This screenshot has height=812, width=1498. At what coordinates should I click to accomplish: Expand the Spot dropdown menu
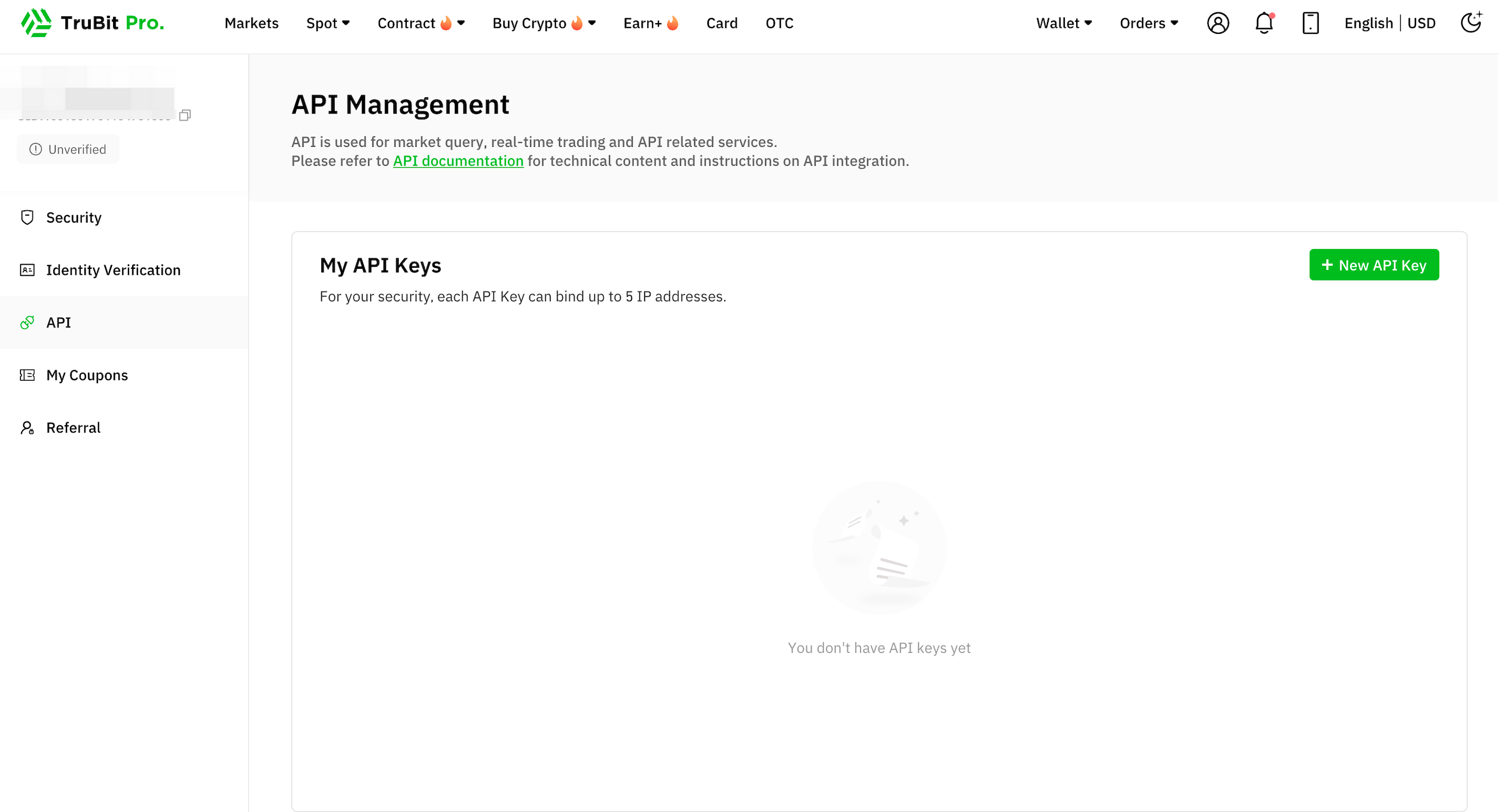tap(328, 23)
